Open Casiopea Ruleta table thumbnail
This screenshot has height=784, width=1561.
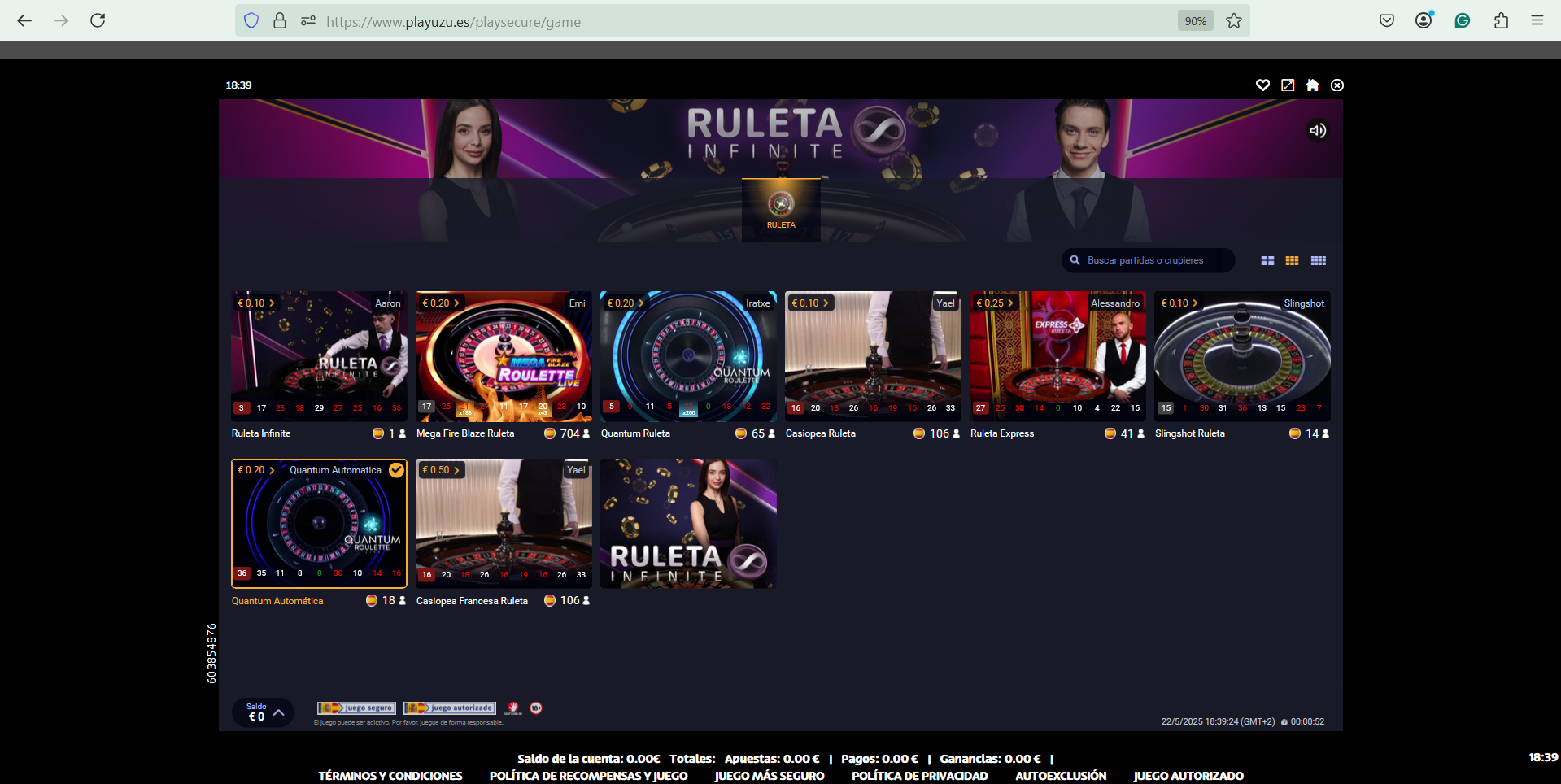(x=873, y=356)
